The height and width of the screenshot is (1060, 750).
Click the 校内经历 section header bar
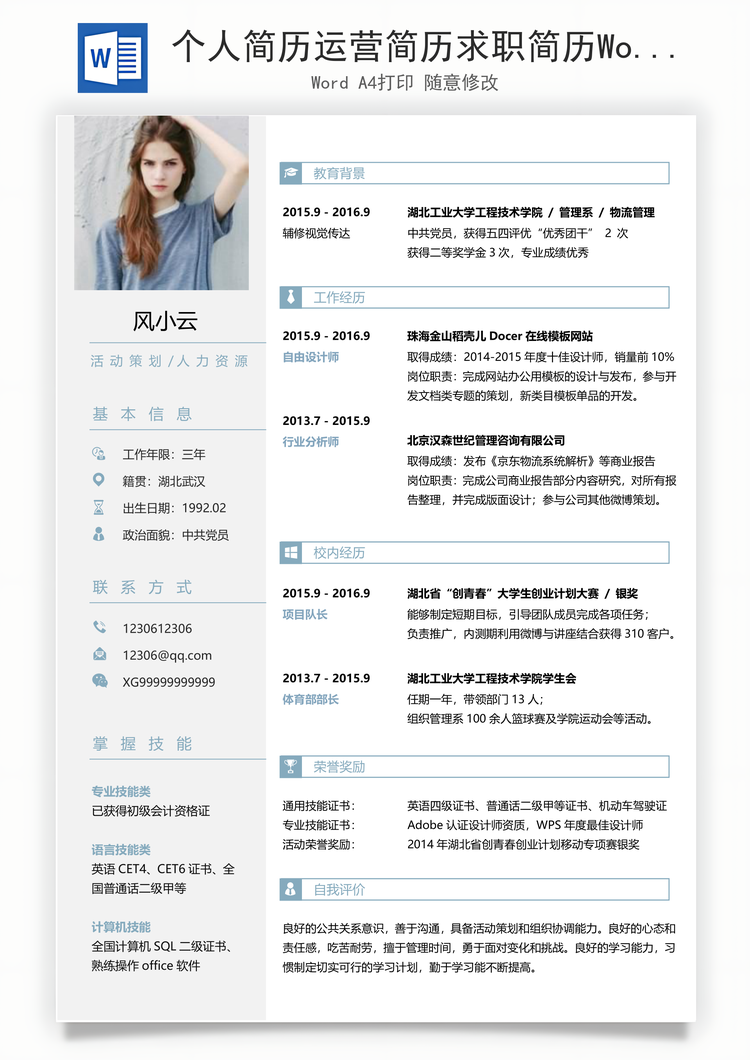click(475, 552)
